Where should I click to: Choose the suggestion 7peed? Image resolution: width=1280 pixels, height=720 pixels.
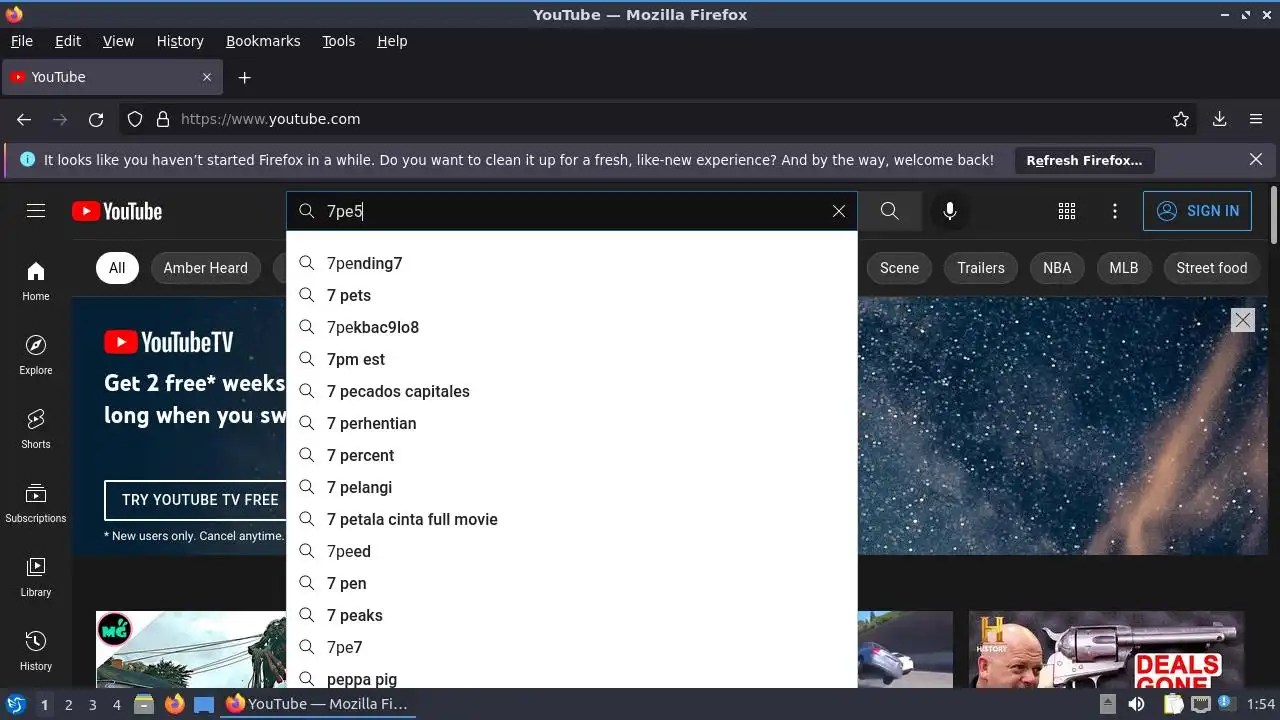(572, 551)
